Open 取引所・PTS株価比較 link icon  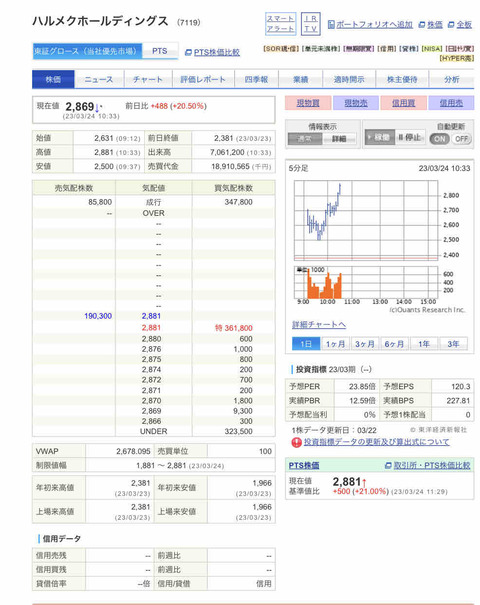[x=388, y=466]
